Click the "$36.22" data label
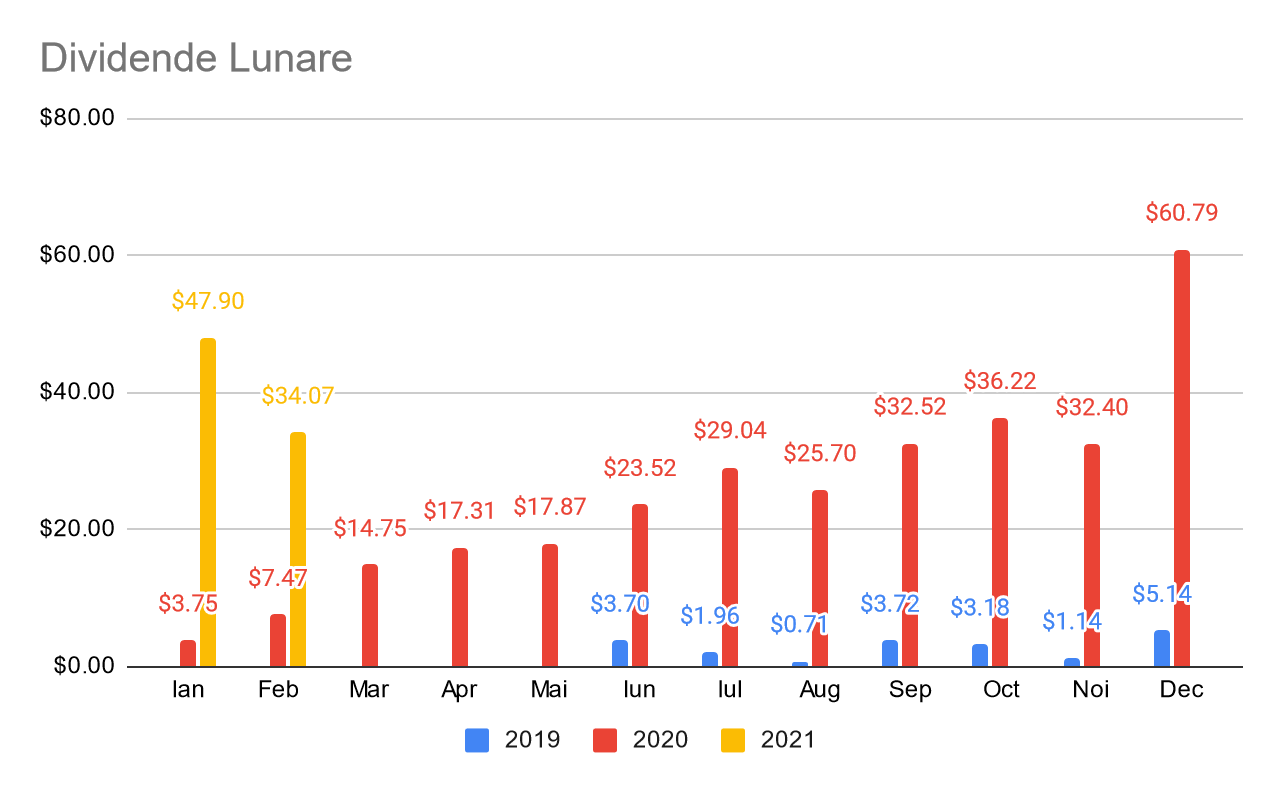 coord(1000,381)
